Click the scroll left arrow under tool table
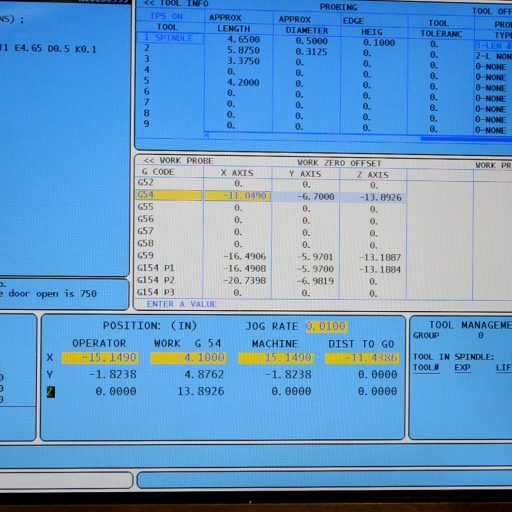512x512 pixels. (x=207, y=135)
